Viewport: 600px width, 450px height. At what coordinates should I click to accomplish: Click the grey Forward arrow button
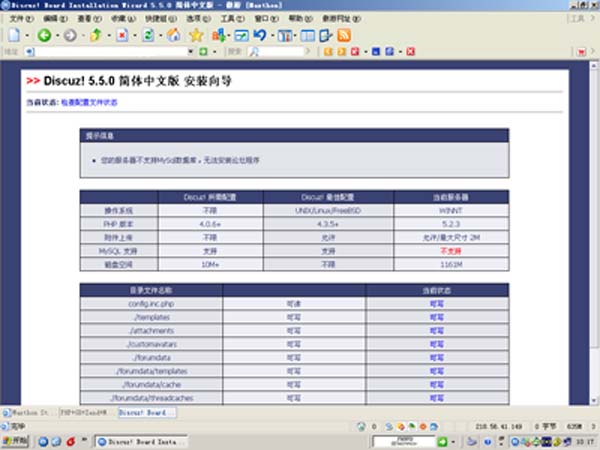[70, 35]
